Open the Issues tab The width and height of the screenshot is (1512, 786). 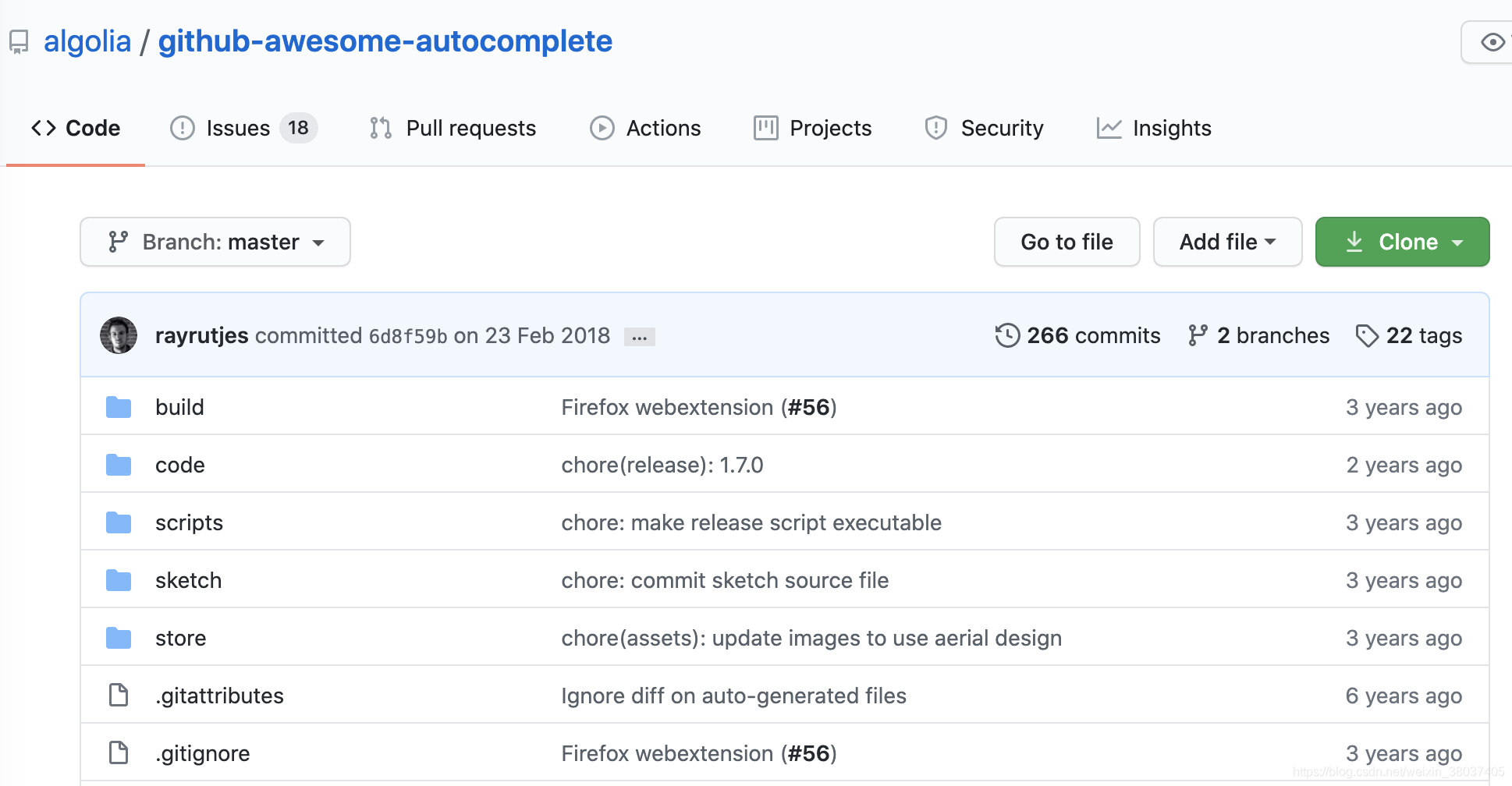pos(243,128)
